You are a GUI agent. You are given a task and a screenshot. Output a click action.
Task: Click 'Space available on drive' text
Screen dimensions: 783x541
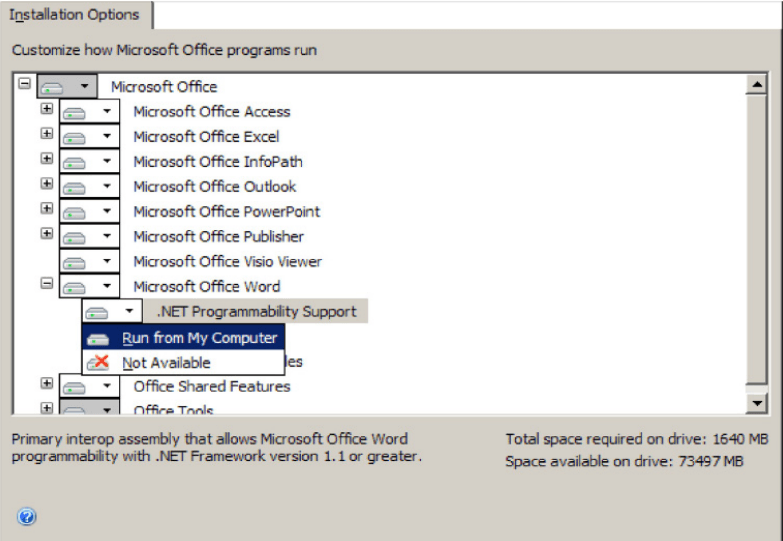[x=624, y=461]
